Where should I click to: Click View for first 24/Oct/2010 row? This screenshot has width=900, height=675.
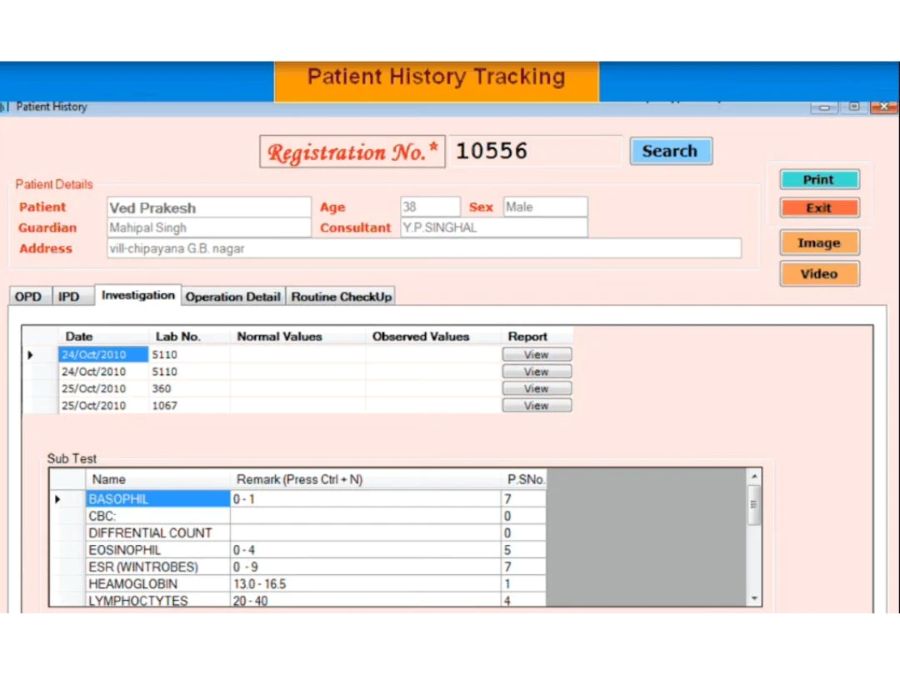[x=537, y=355]
